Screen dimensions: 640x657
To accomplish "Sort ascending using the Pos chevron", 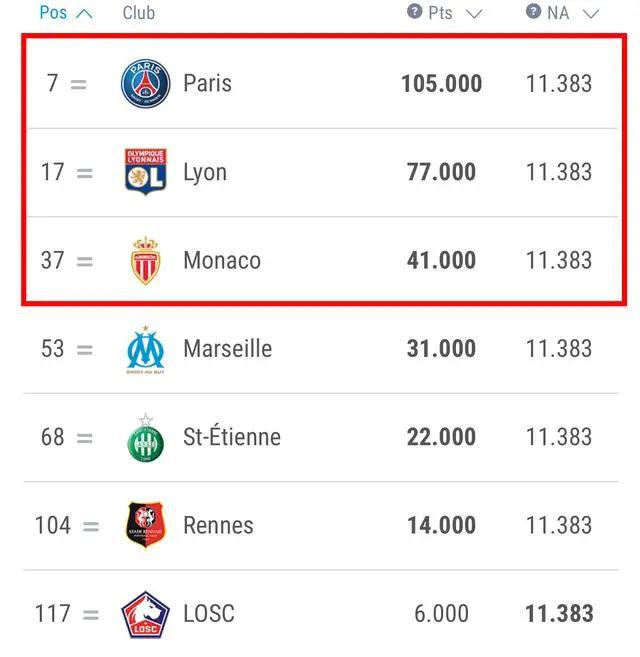I will (x=84, y=14).
